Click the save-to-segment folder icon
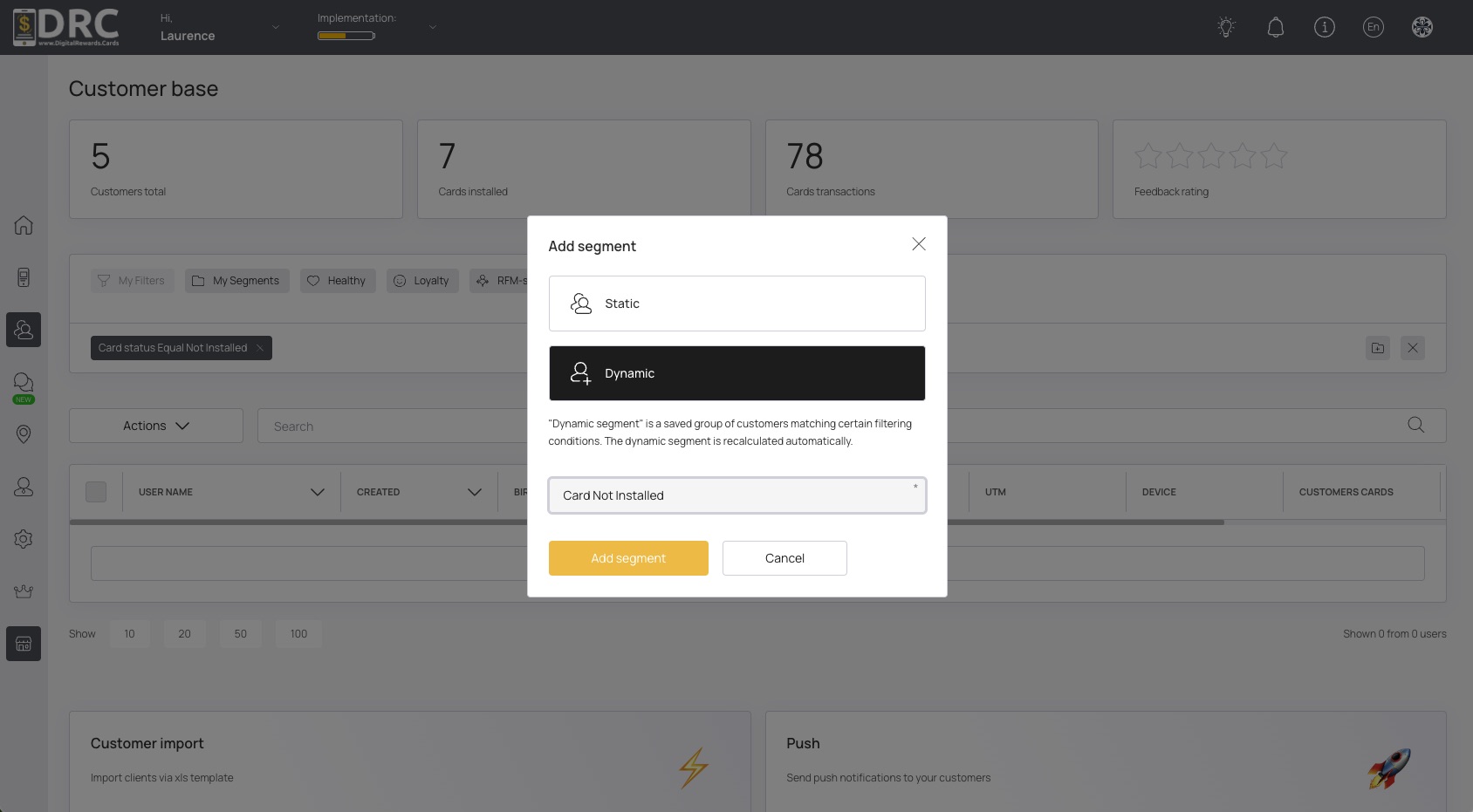This screenshot has width=1473, height=812. (1378, 348)
